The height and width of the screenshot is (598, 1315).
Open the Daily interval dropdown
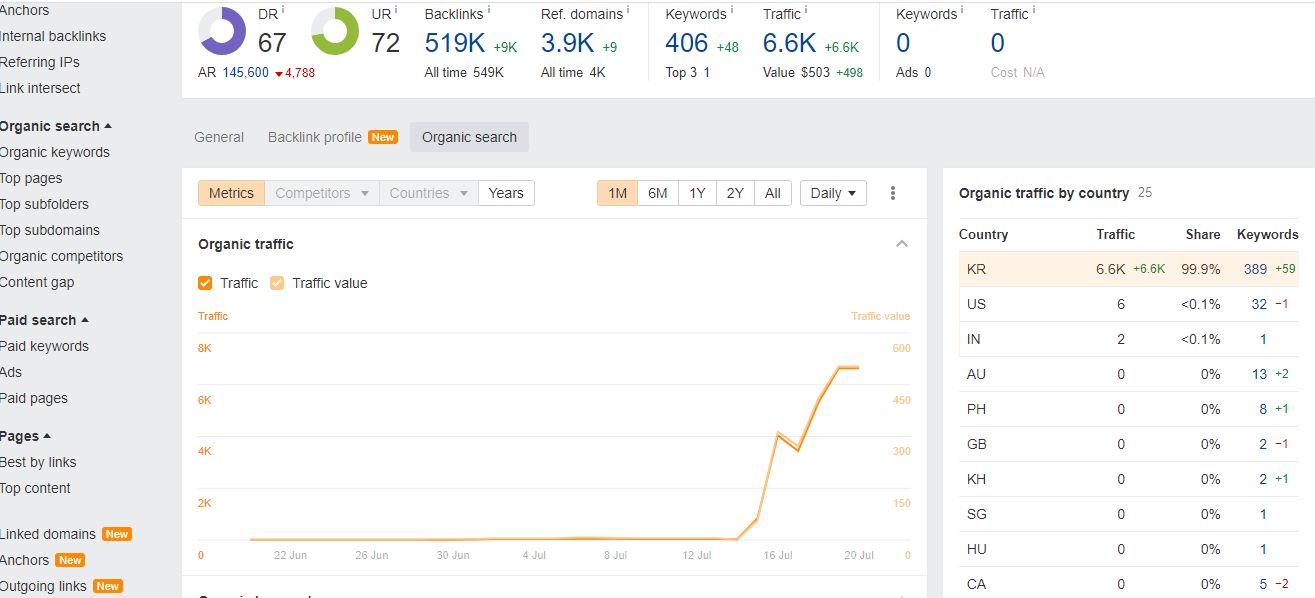pyautogui.click(x=833, y=193)
